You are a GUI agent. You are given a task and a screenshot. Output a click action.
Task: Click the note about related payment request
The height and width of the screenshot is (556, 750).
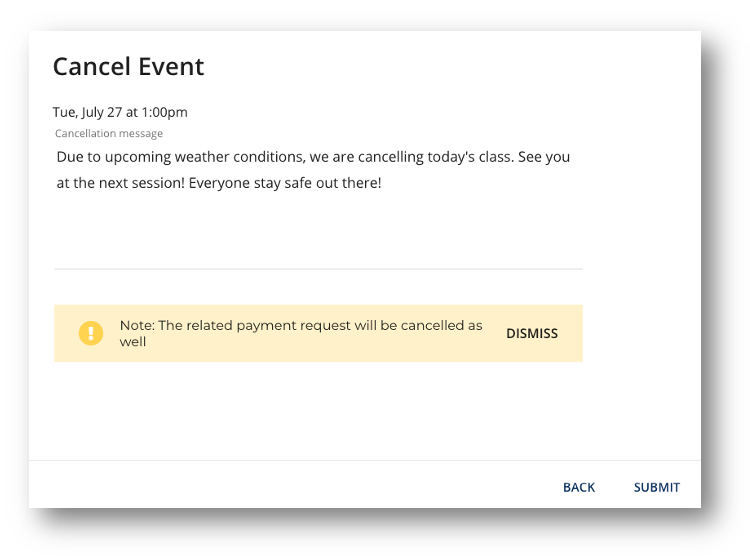(x=301, y=333)
